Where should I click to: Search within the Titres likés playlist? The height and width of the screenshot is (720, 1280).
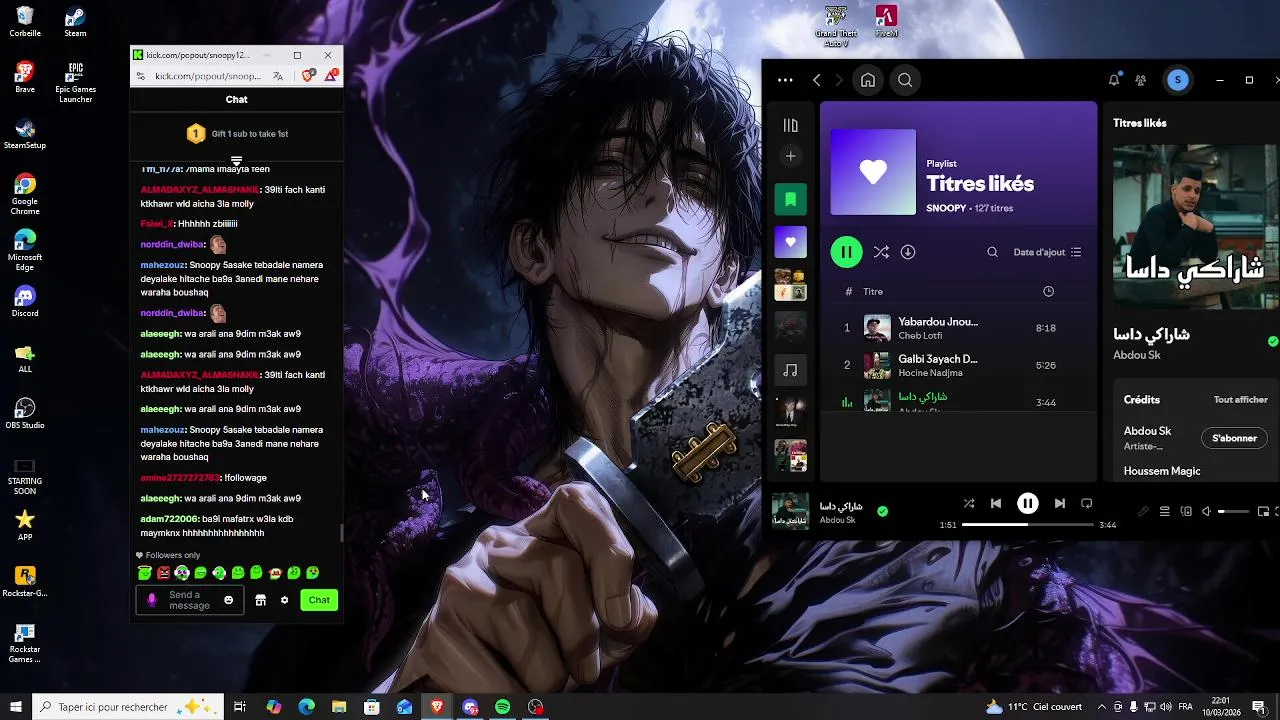pyautogui.click(x=992, y=252)
